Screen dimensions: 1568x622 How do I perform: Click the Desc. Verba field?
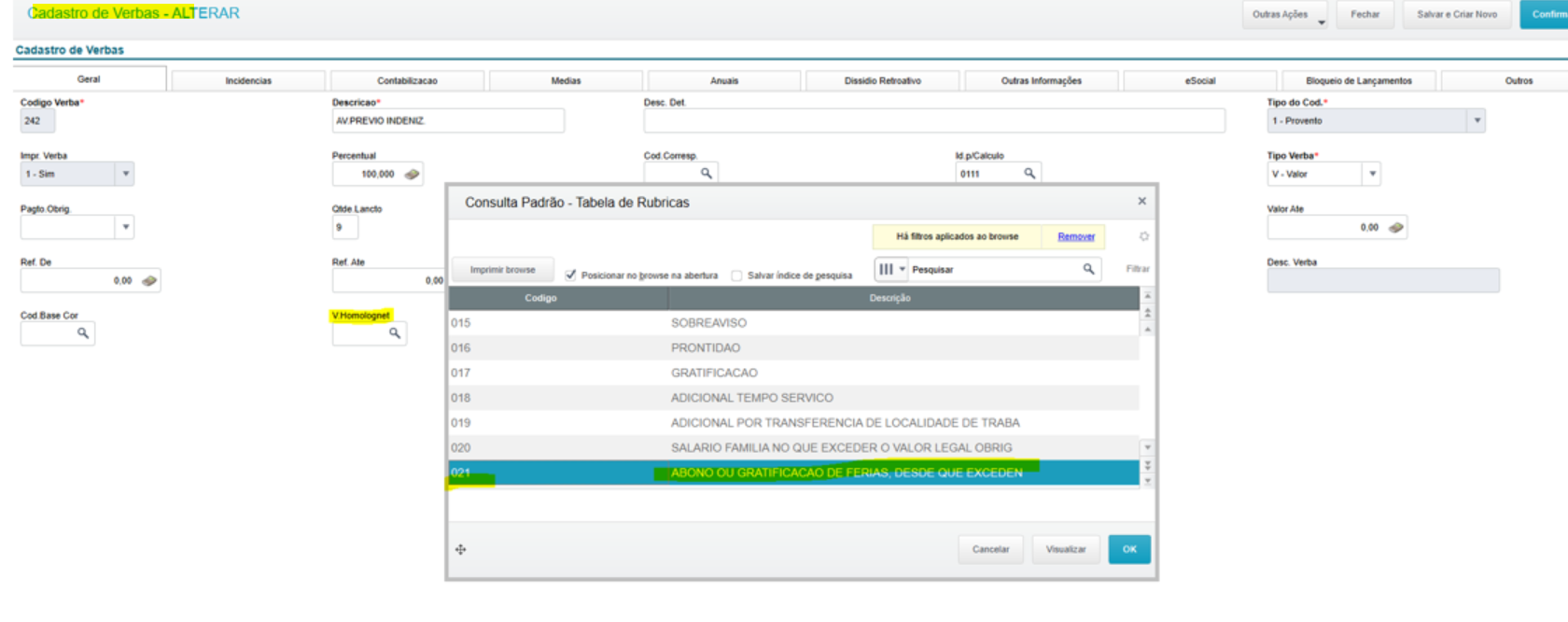click(x=1383, y=280)
